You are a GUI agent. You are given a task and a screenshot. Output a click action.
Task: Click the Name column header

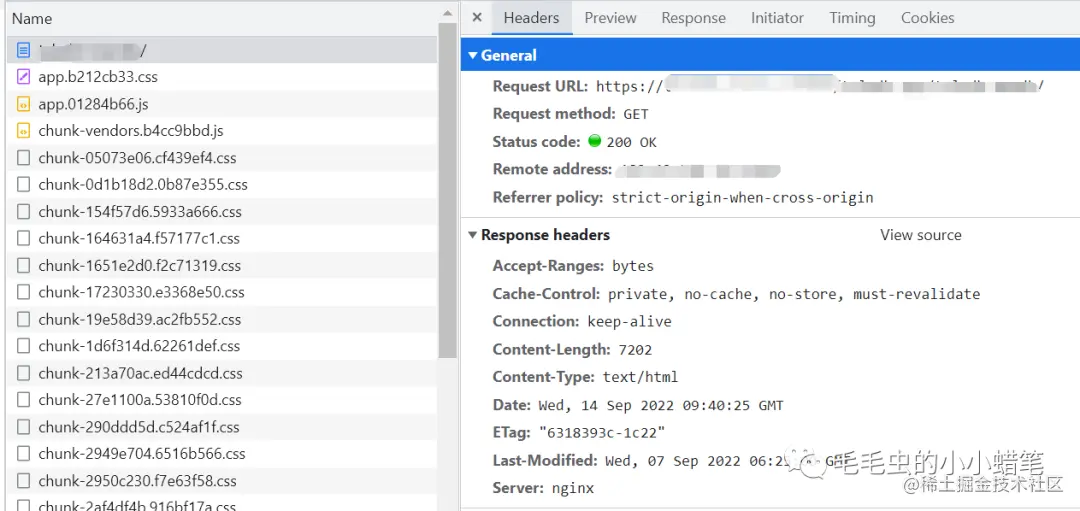pyautogui.click(x=221, y=19)
